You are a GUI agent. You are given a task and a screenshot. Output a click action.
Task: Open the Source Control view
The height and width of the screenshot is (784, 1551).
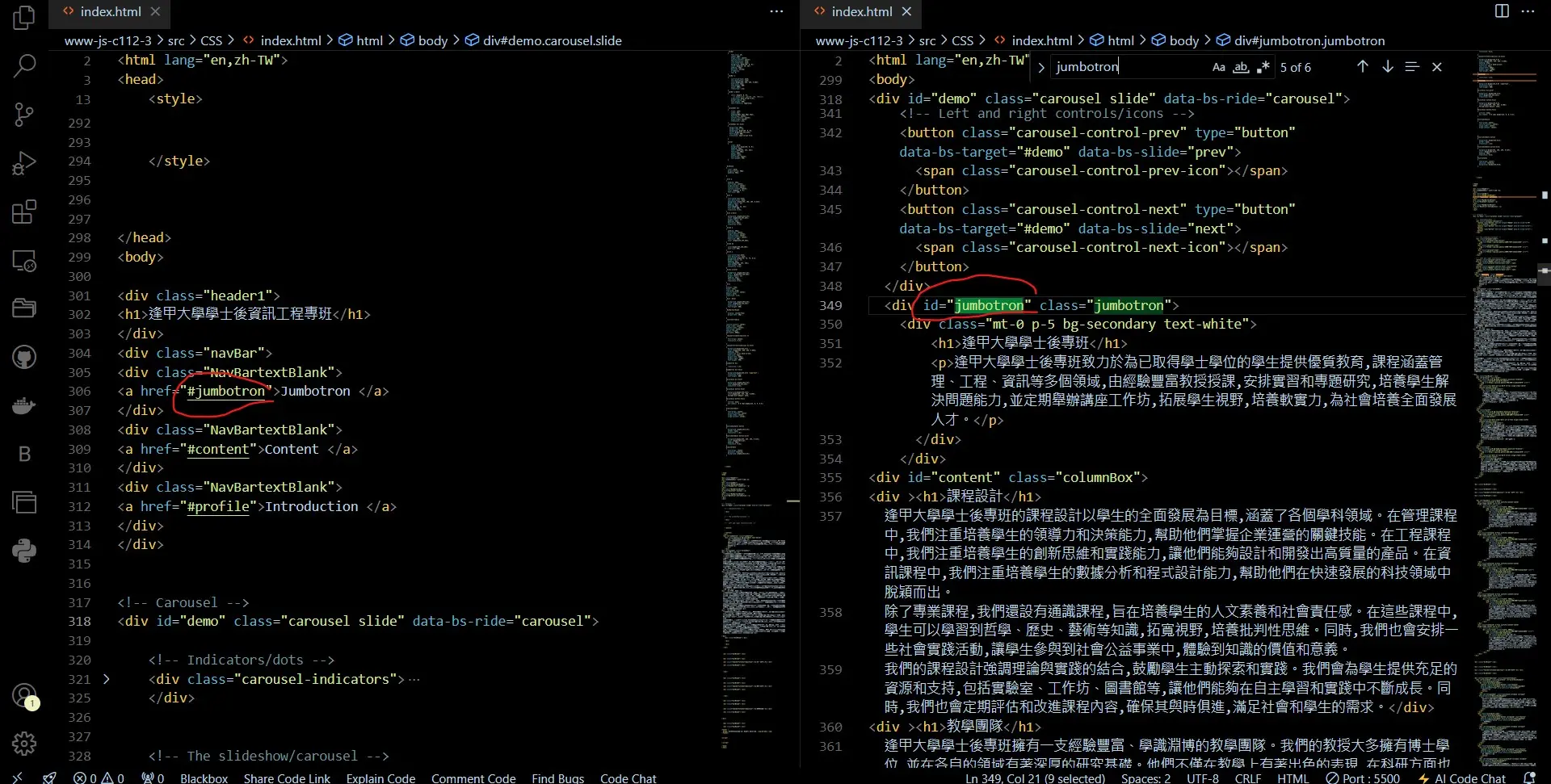[24, 115]
